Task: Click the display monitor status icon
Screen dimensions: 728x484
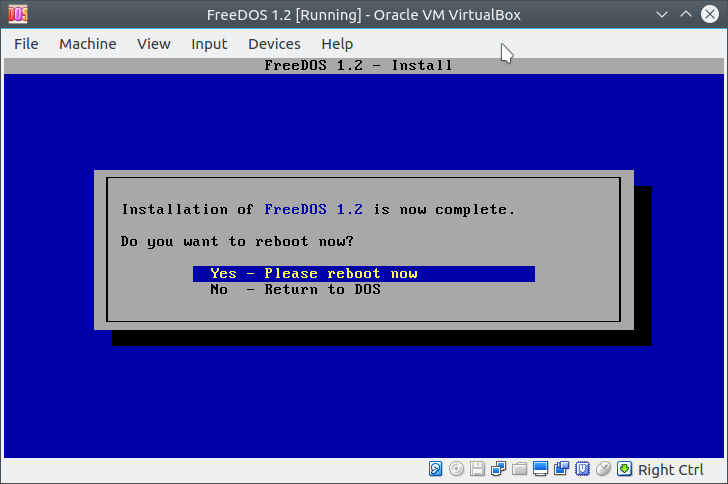Action: (x=540, y=469)
